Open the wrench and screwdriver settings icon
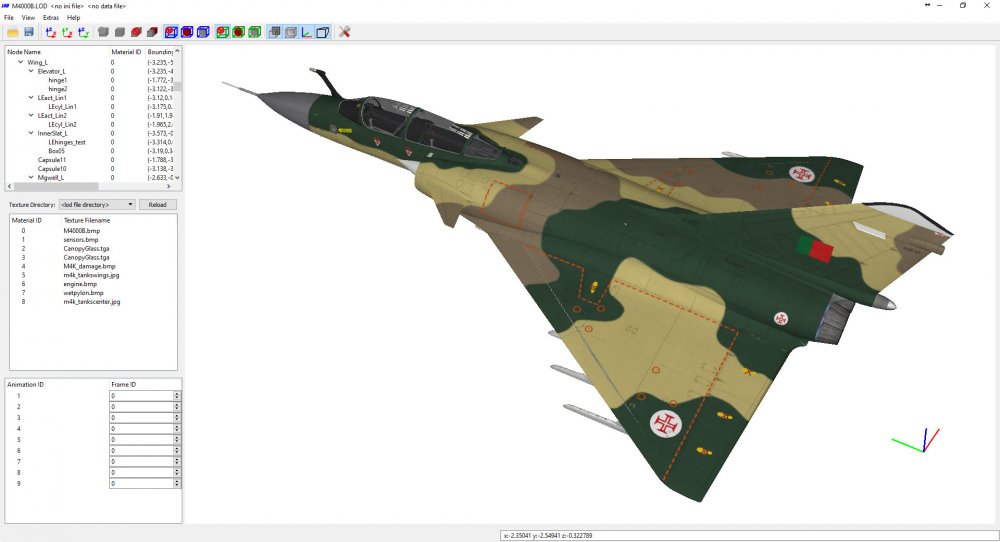1000x542 pixels. tap(344, 32)
